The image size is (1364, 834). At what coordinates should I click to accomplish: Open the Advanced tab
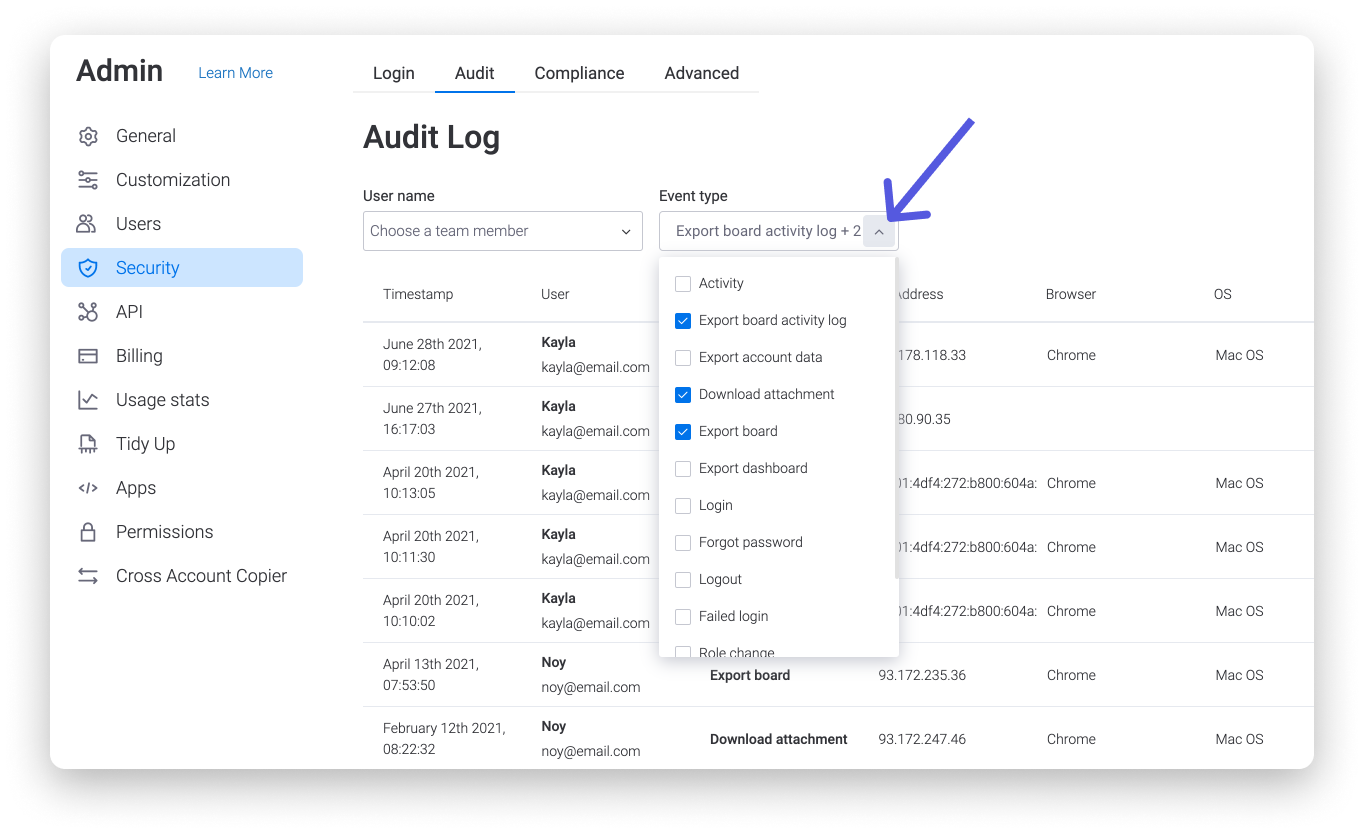pos(701,73)
